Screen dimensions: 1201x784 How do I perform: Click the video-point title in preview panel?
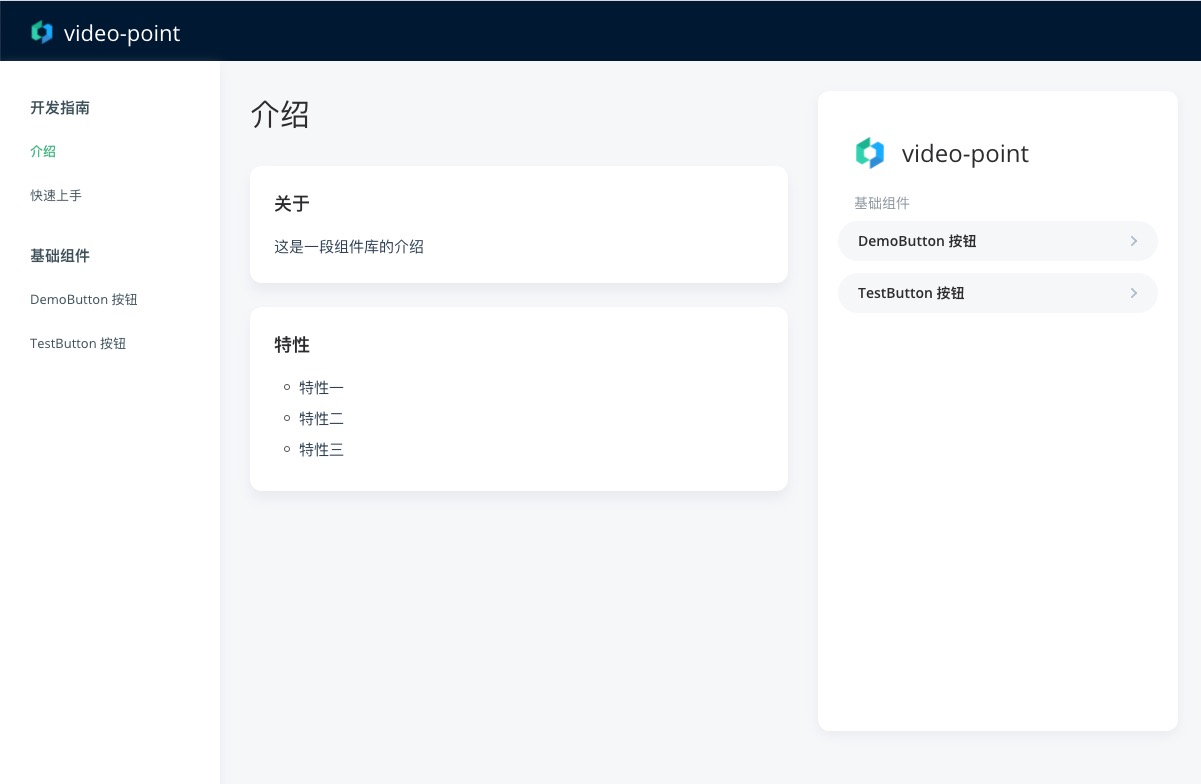965,153
